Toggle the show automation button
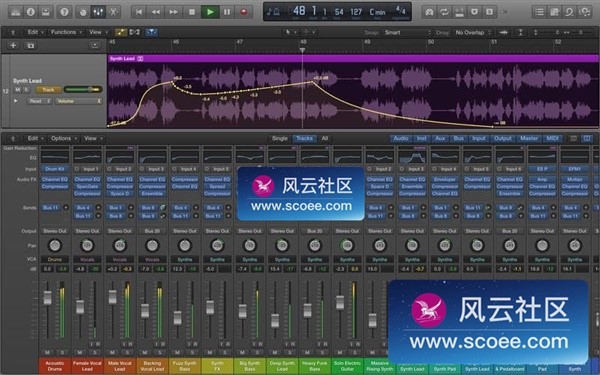Viewport: 600px width, 375px height. point(121,32)
